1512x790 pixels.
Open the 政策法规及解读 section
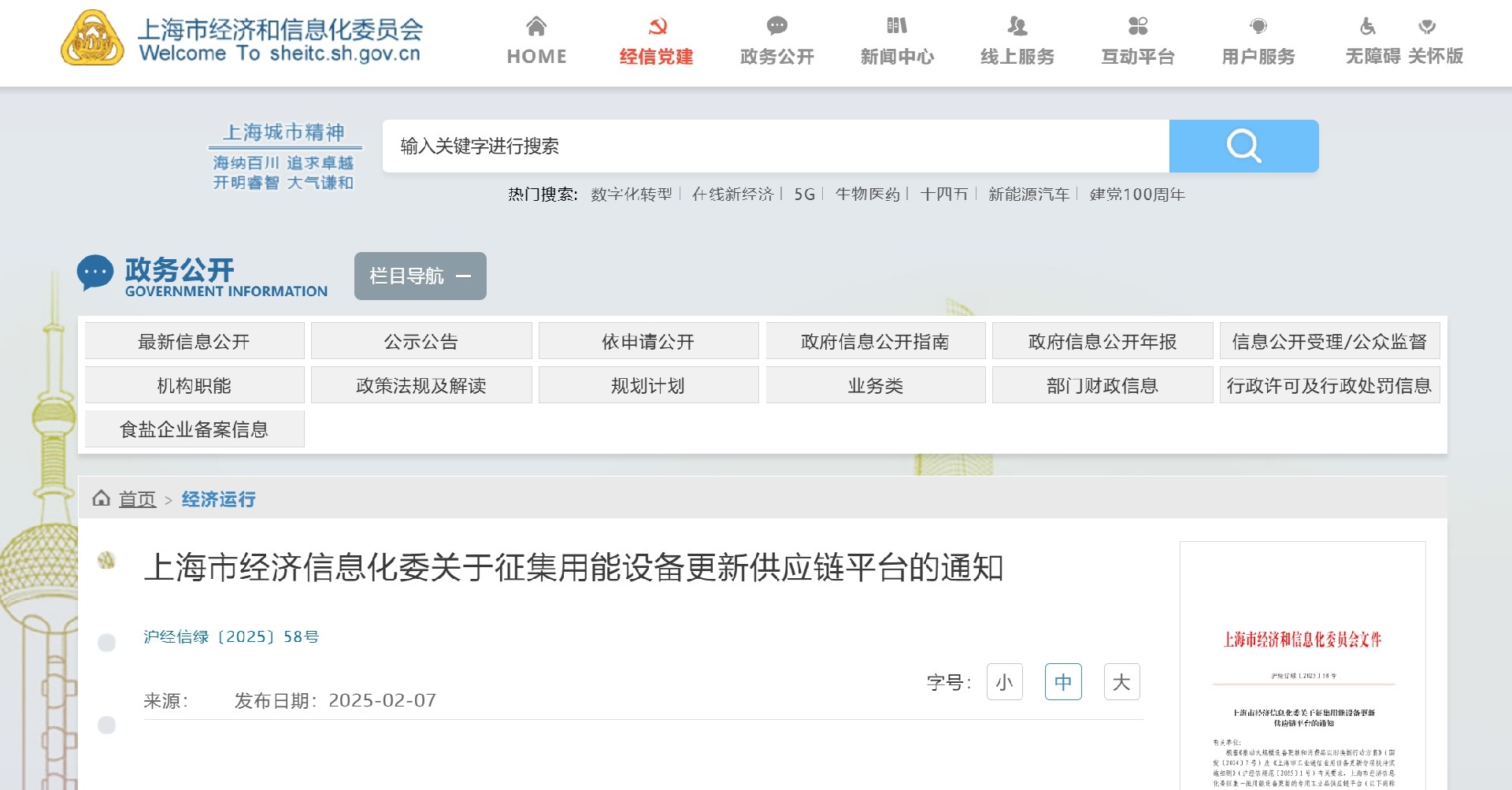point(421,385)
